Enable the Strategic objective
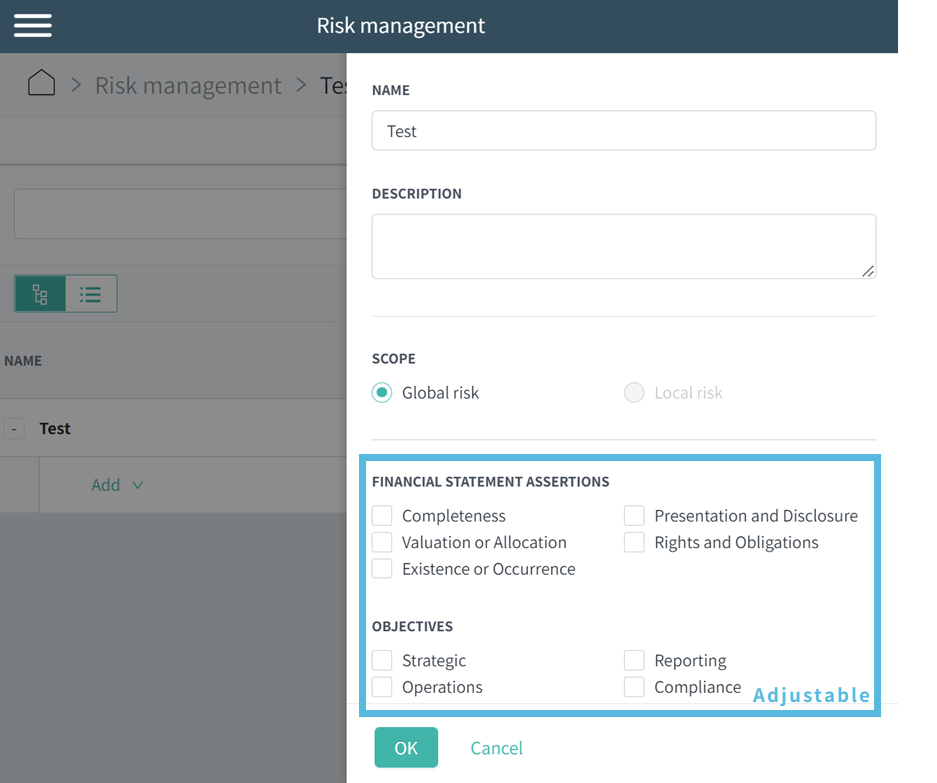This screenshot has width=937, height=783. click(x=381, y=660)
